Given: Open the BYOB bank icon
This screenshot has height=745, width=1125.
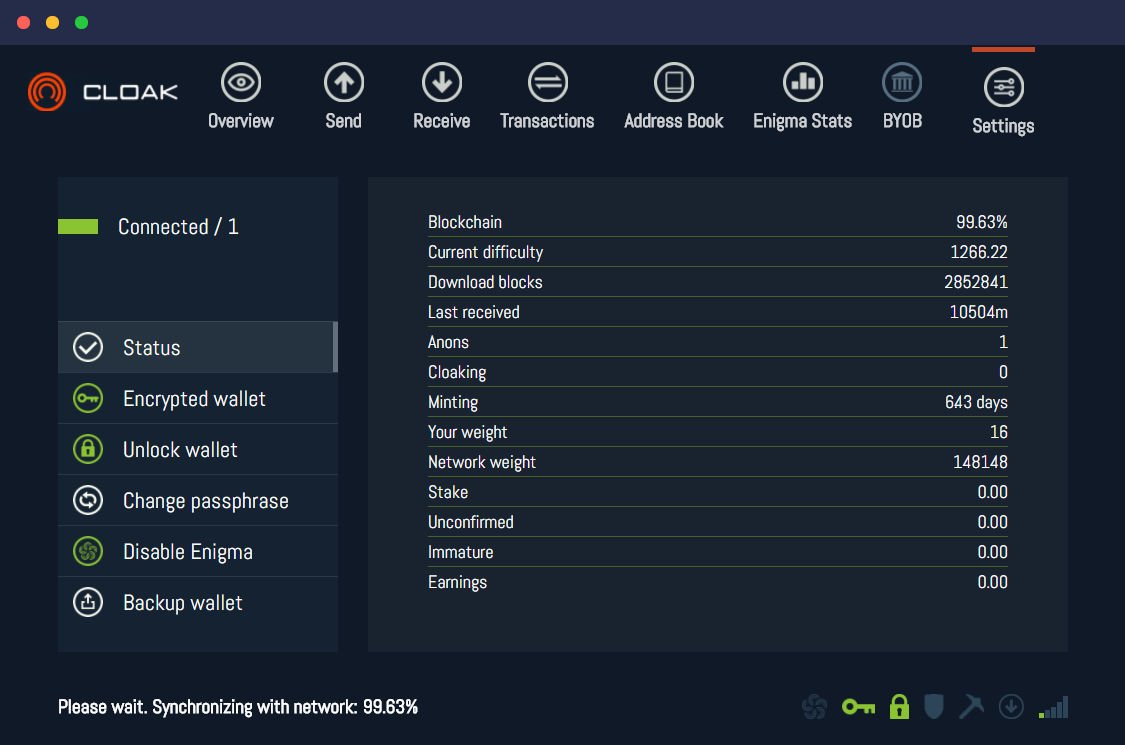Looking at the screenshot, I should (x=902, y=83).
